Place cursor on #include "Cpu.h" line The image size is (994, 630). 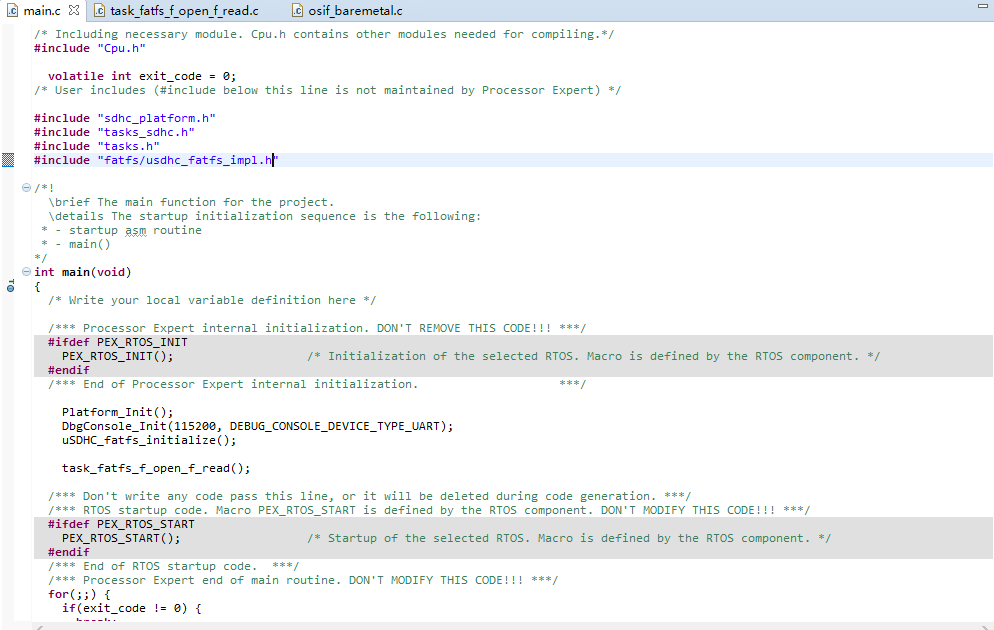click(x=89, y=48)
